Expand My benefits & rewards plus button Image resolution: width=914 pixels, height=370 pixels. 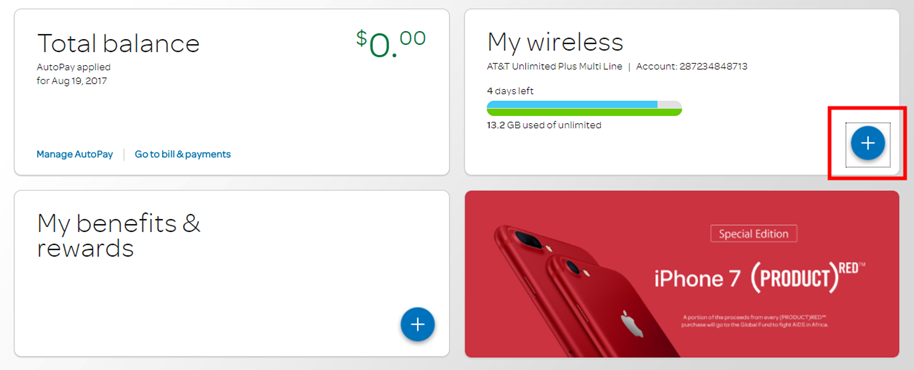pyautogui.click(x=417, y=325)
